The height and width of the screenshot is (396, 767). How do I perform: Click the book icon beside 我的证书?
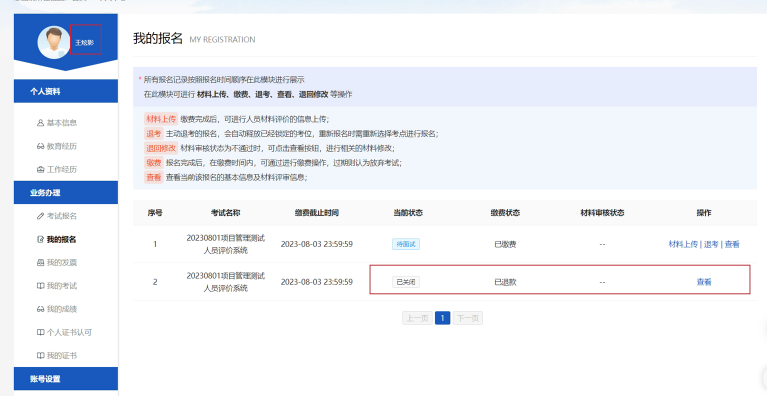tap(41, 356)
